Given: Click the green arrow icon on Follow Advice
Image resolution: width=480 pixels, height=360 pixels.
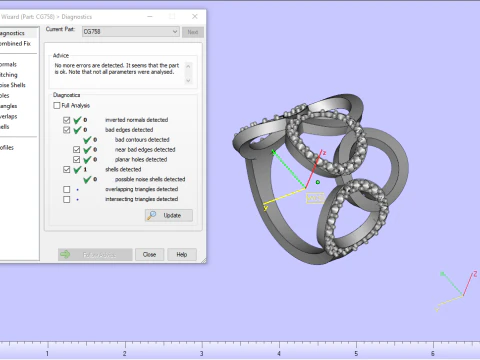Looking at the screenshot, I should pyautogui.click(x=65, y=255).
